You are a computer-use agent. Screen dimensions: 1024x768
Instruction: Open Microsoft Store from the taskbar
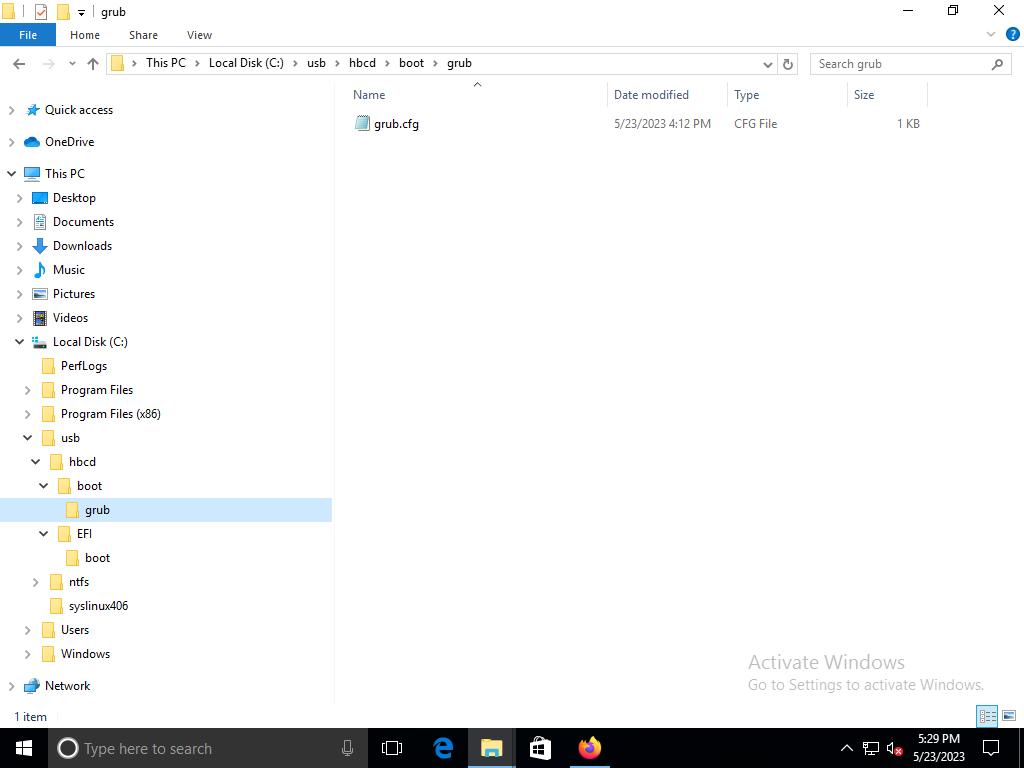coord(540,748)
